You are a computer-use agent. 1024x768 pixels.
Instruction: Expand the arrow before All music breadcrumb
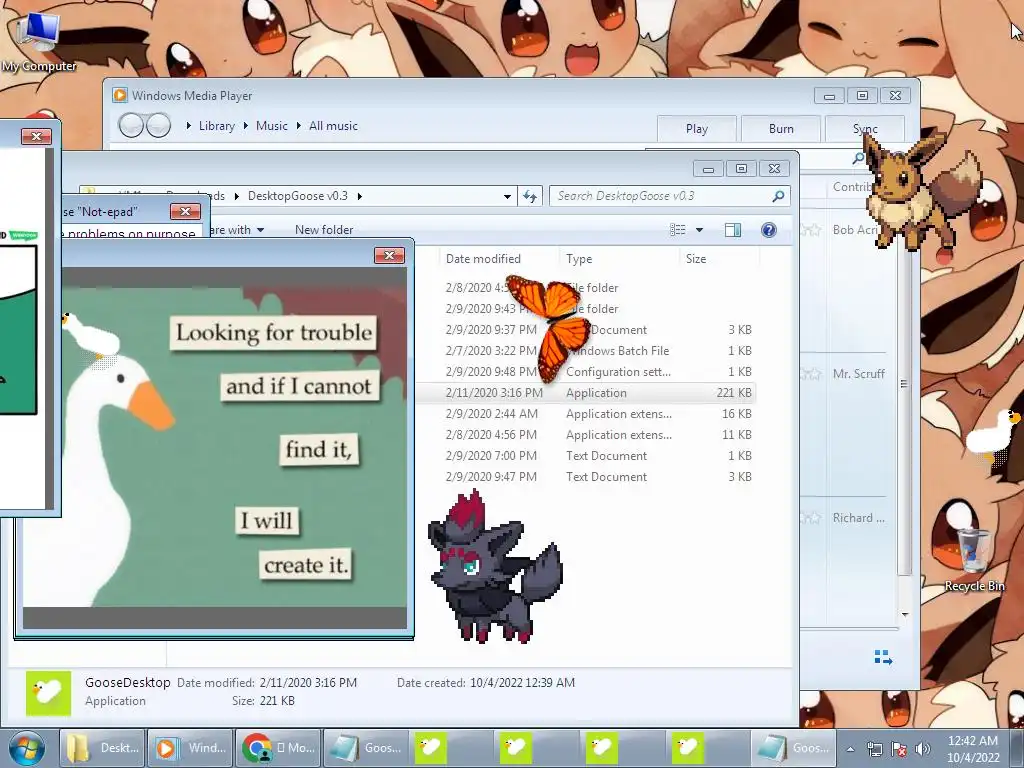point(299,125)
